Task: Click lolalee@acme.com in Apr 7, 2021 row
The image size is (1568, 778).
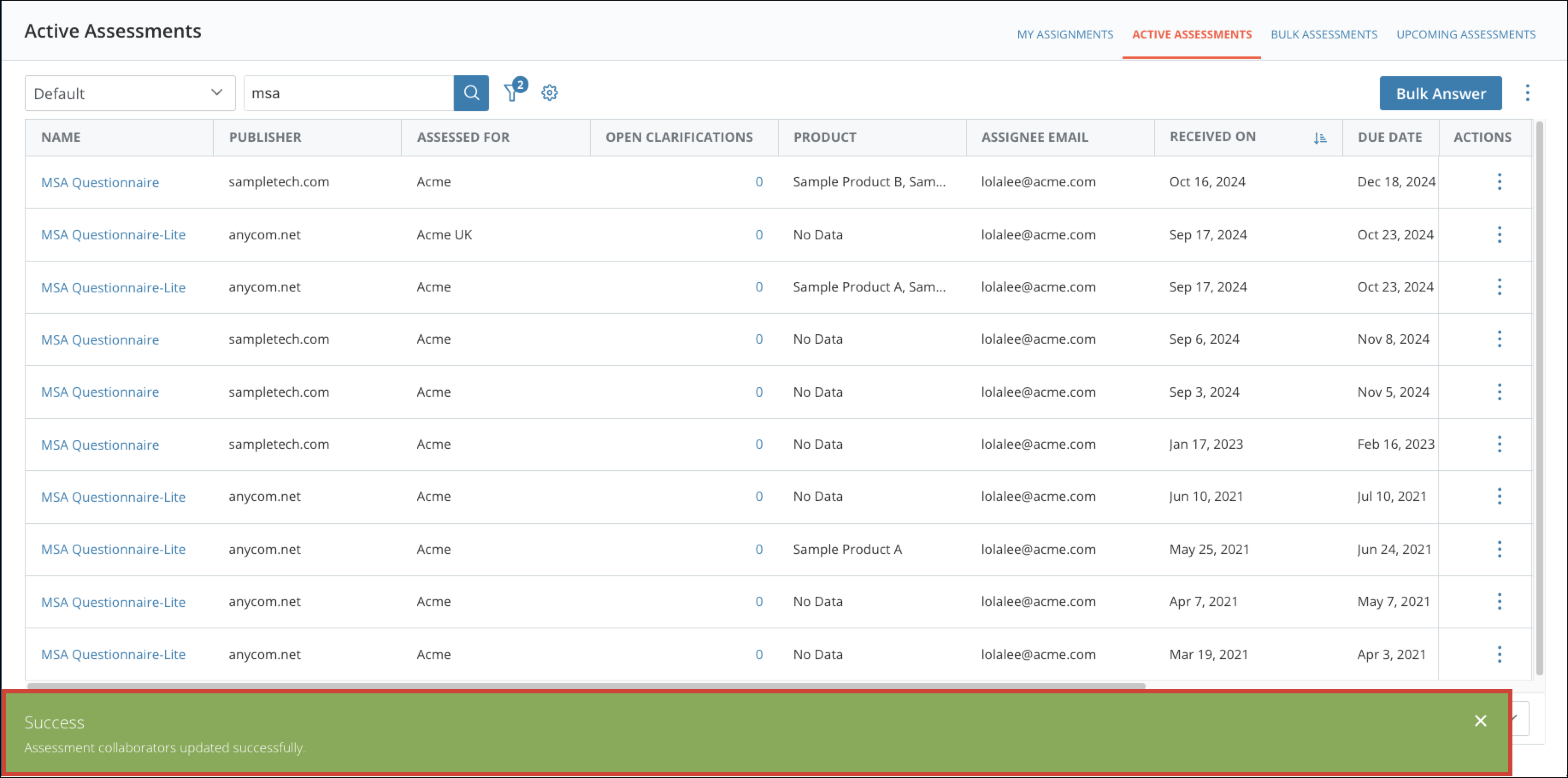Action: [x=1038, y=601]
